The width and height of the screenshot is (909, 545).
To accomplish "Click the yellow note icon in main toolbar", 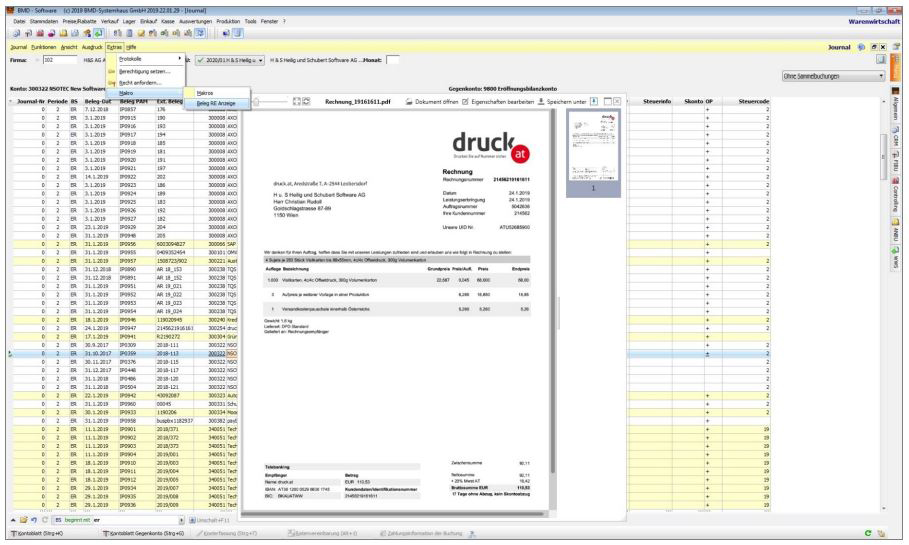I will click(141, 33).
